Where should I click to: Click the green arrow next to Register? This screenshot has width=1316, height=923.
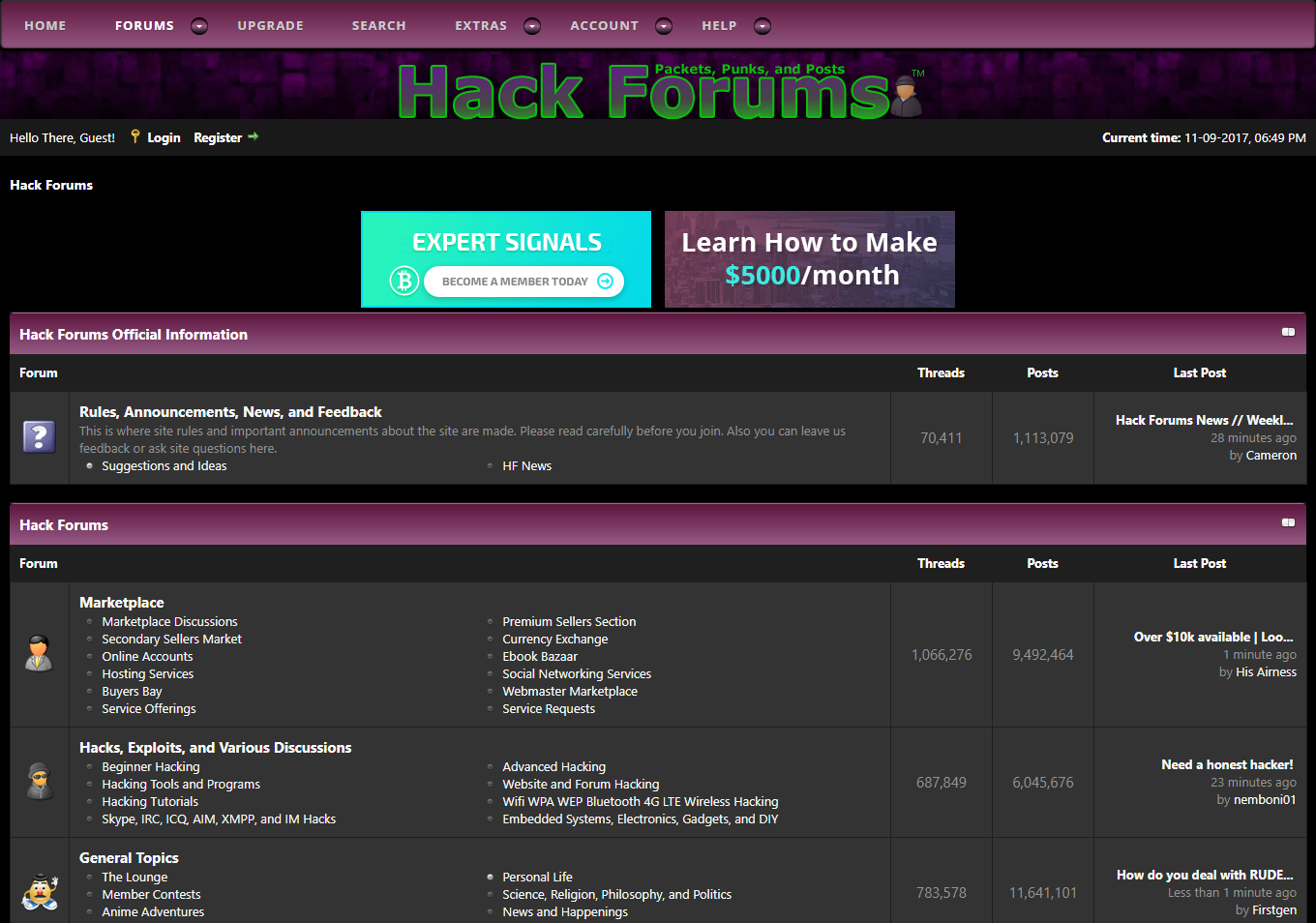coord(254,136)
